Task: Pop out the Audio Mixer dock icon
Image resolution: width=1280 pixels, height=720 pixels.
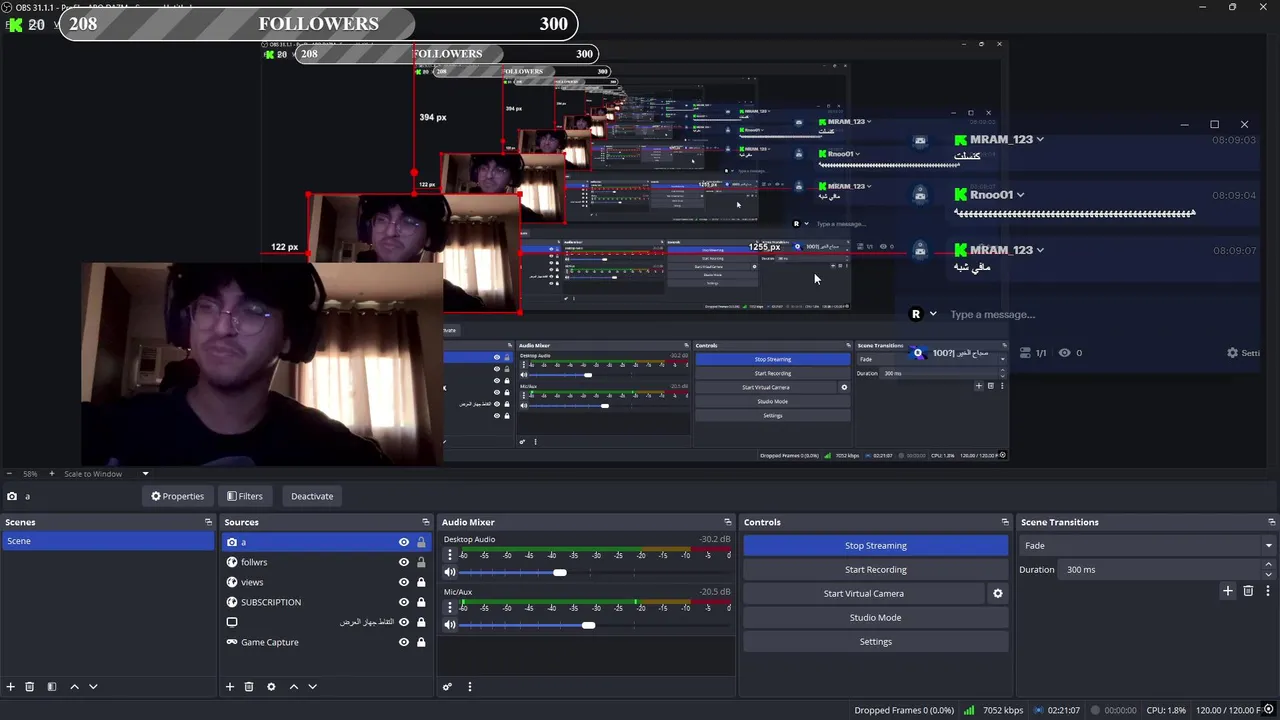Action: 728,522
